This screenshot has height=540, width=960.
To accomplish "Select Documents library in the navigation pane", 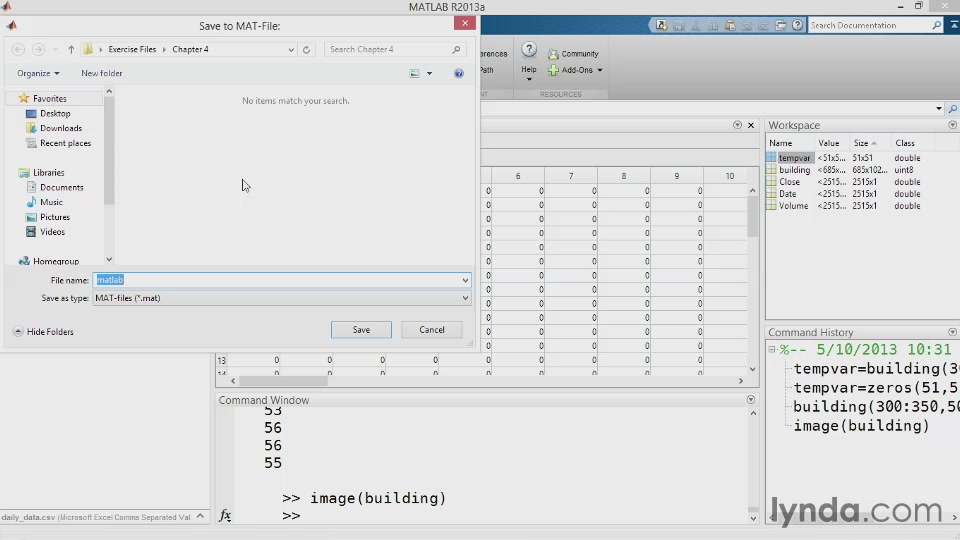I will click(62, 187).
